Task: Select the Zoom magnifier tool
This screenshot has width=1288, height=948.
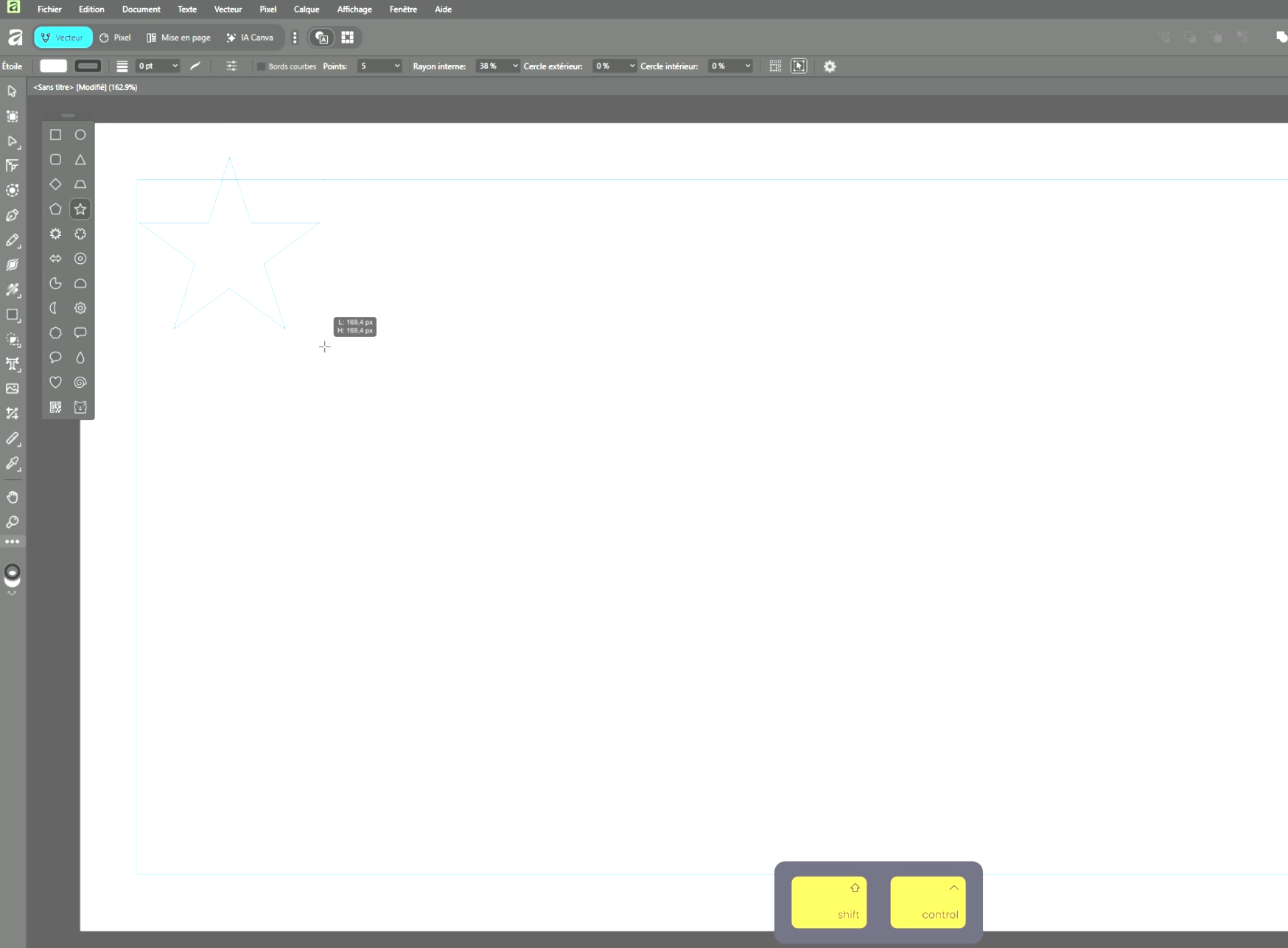Action: click(13, 522)
